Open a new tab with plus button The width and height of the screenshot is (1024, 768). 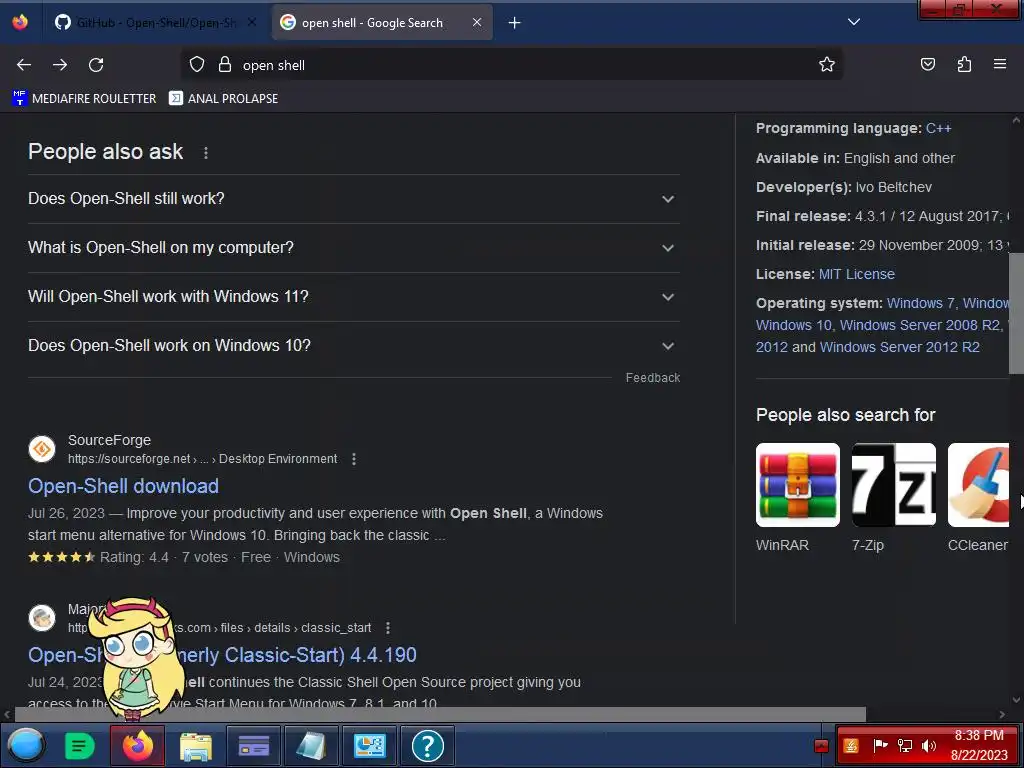pyautogui.click(x=515, y=23)
